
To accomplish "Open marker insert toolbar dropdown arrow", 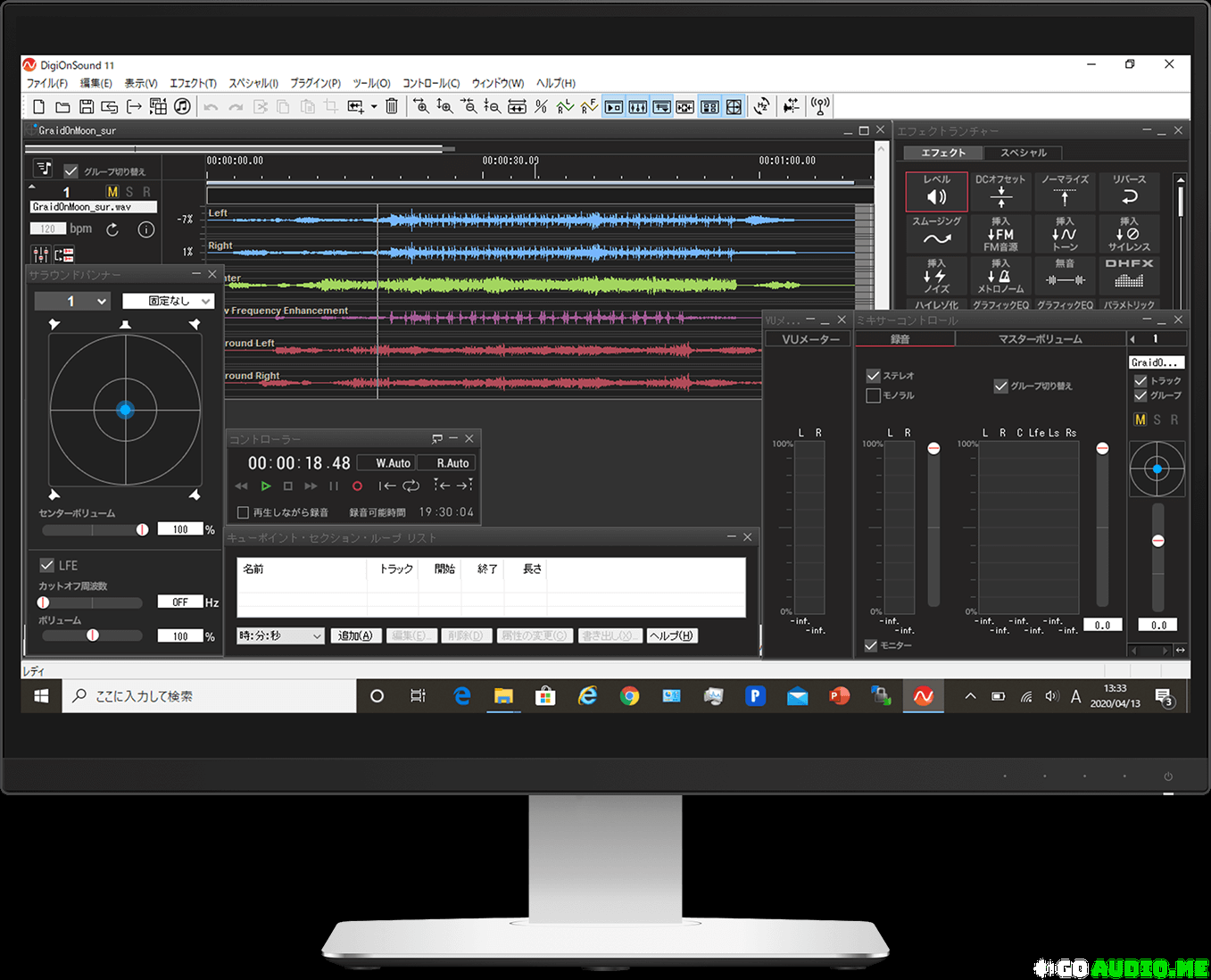I will pyautogui.click(x=374, y=107).
